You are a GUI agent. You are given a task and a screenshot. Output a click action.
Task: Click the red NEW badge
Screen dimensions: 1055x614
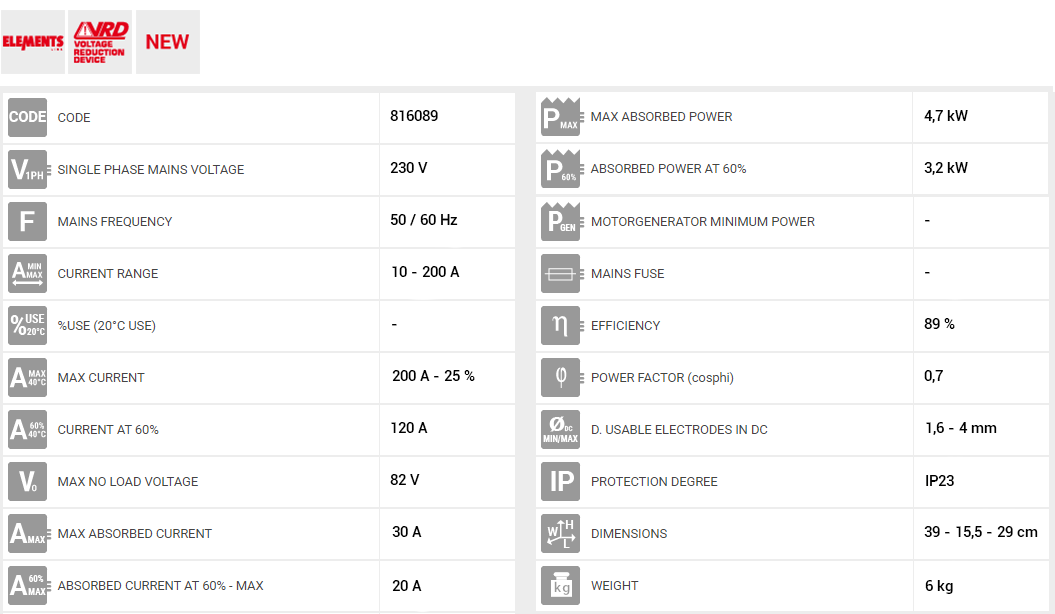pyautogui.click(x=167, y=42)
